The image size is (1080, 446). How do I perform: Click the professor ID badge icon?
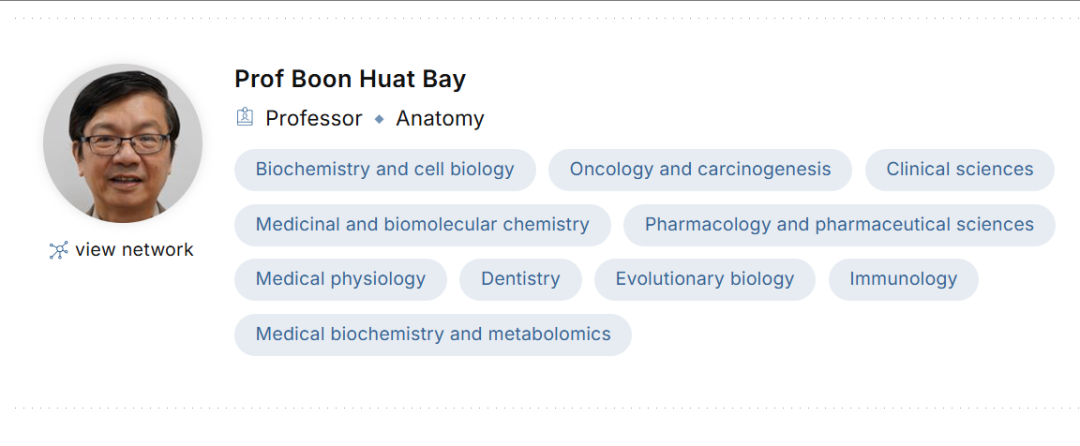pos(245,118)
